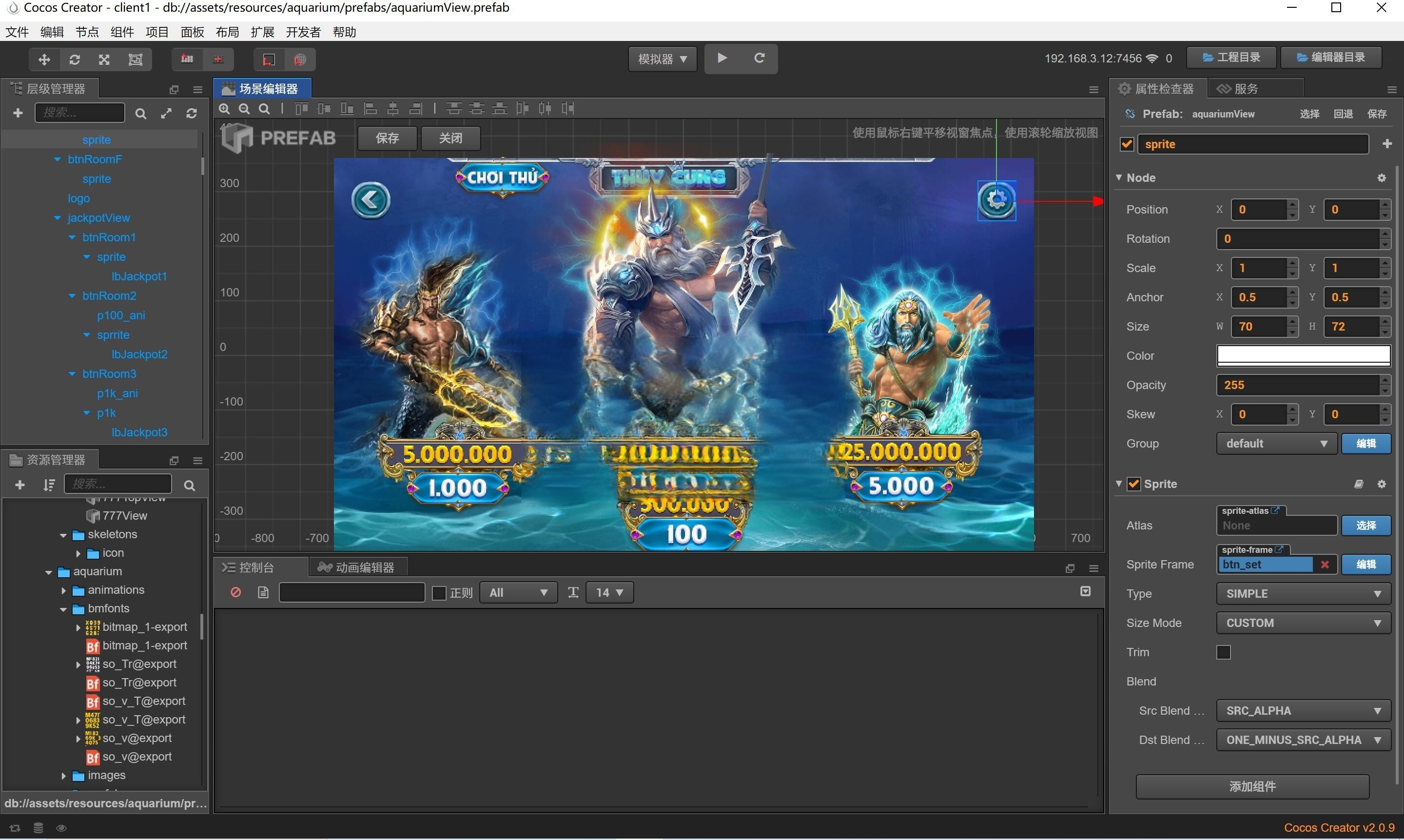The width and height of the screenshot is (1404, 840).
Task: Remove the btn_set sprite frame
Action: point(1325,565)
